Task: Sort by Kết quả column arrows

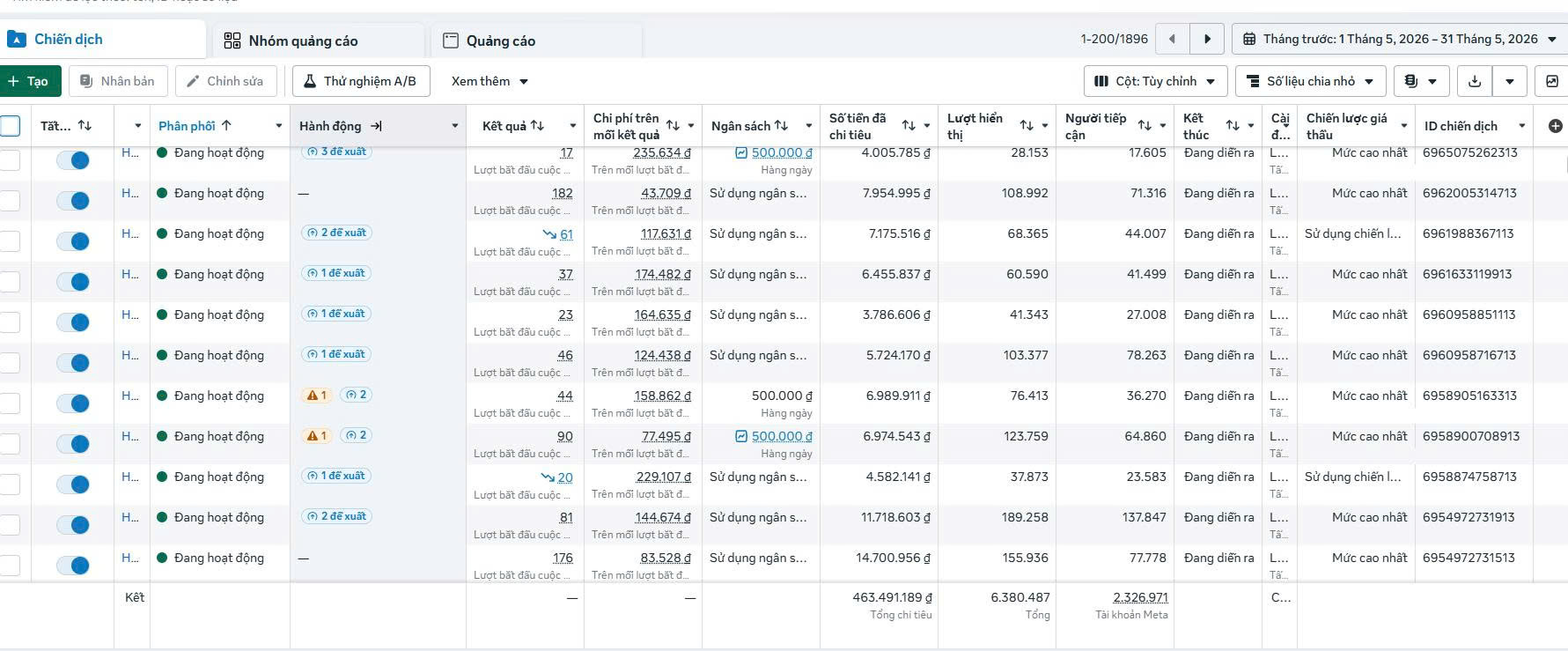Action: 537,126
